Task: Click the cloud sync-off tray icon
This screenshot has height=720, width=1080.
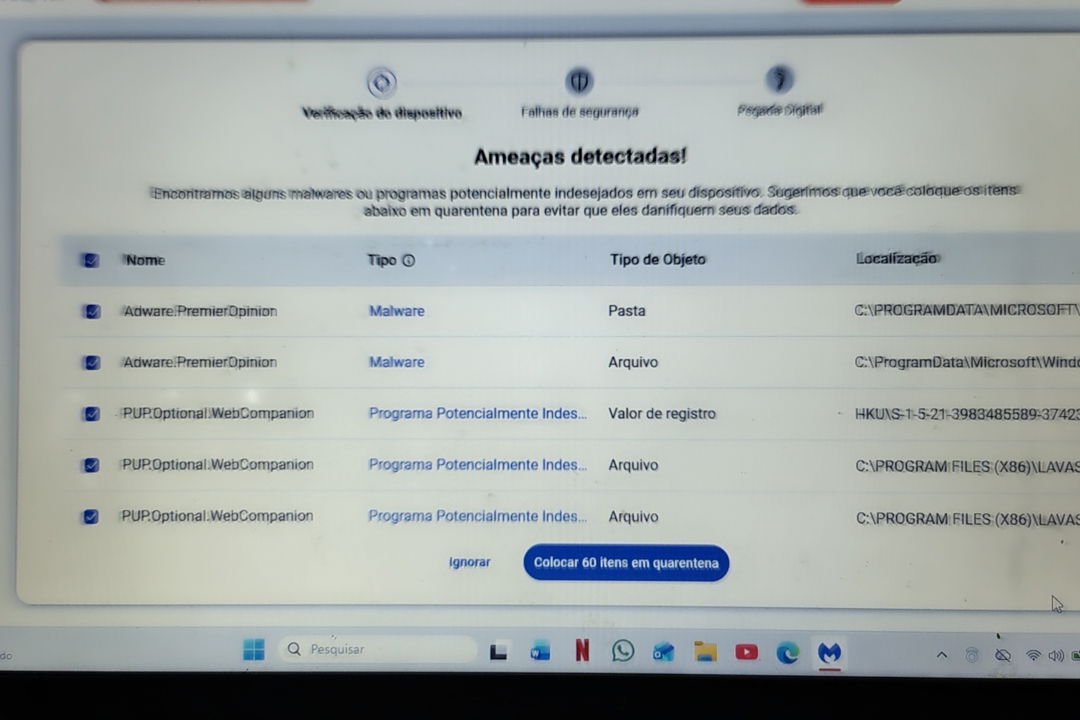Action: (1003, 655)
